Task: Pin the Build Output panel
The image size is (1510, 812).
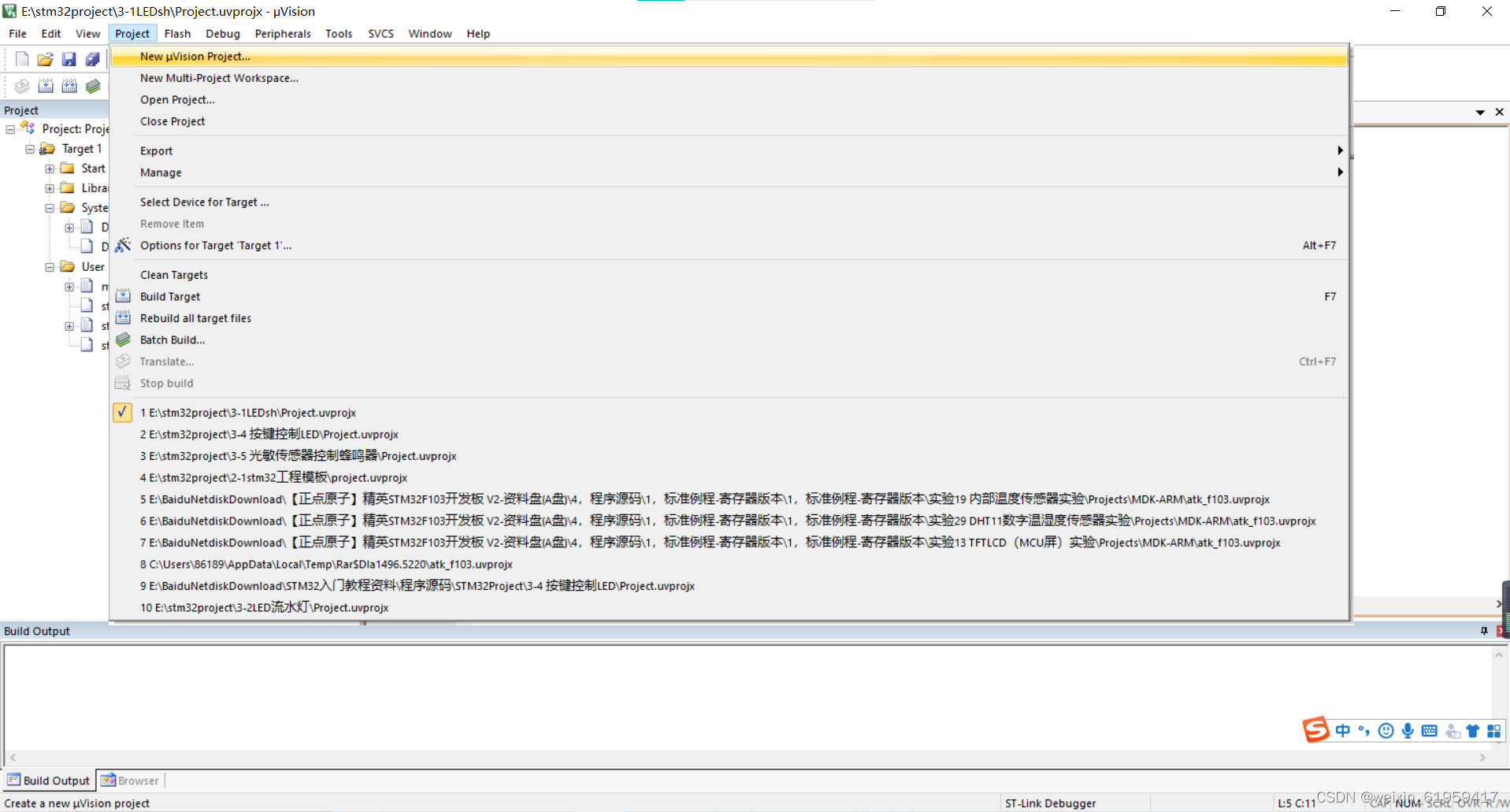Action: 1484,631
